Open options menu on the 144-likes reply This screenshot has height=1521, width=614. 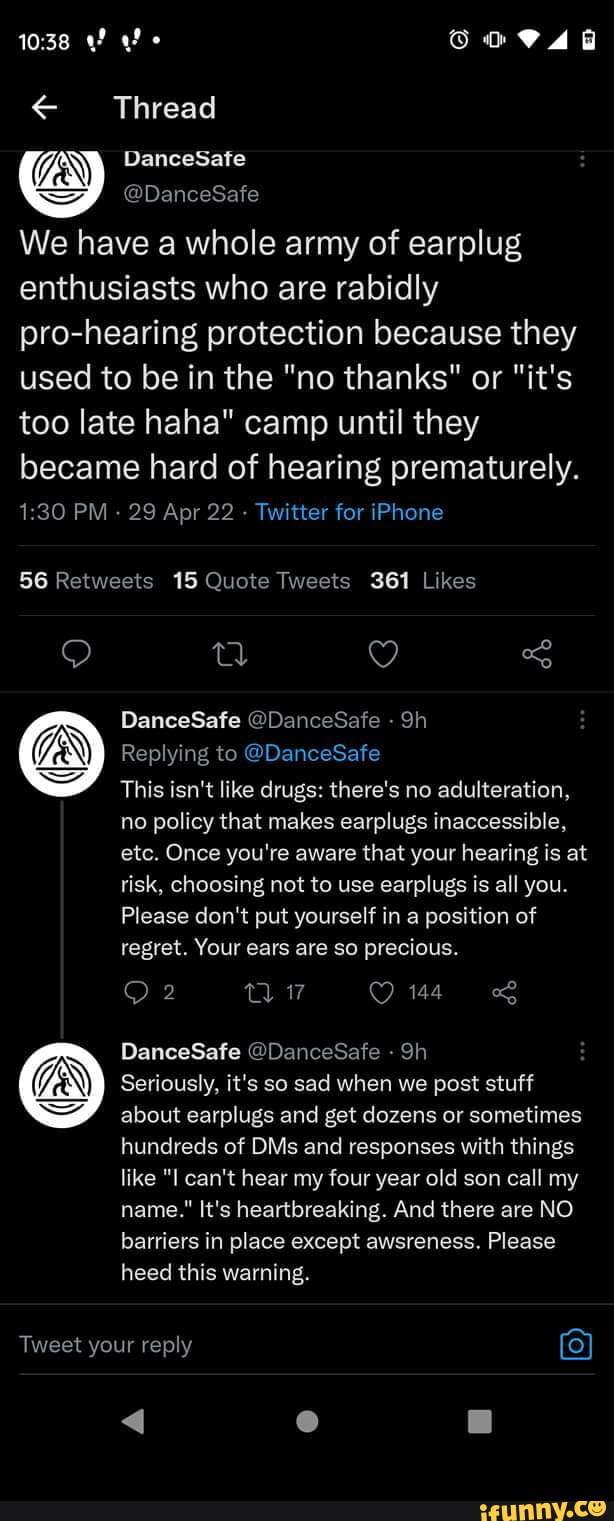click(583, 719)
